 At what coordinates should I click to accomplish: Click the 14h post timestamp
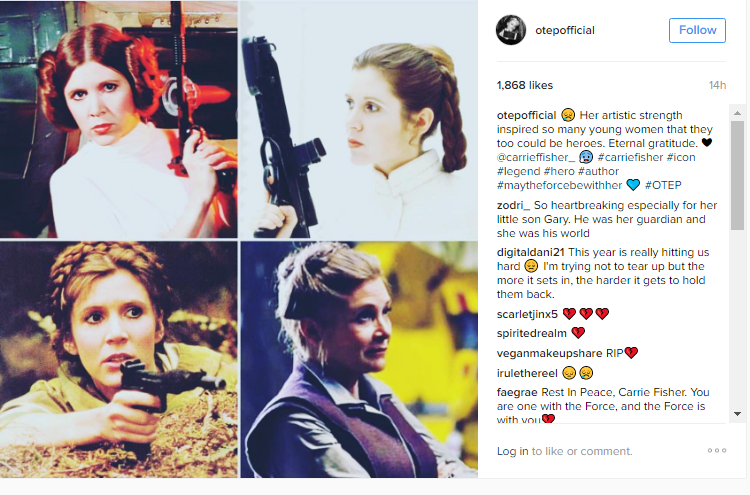(717, 85)
